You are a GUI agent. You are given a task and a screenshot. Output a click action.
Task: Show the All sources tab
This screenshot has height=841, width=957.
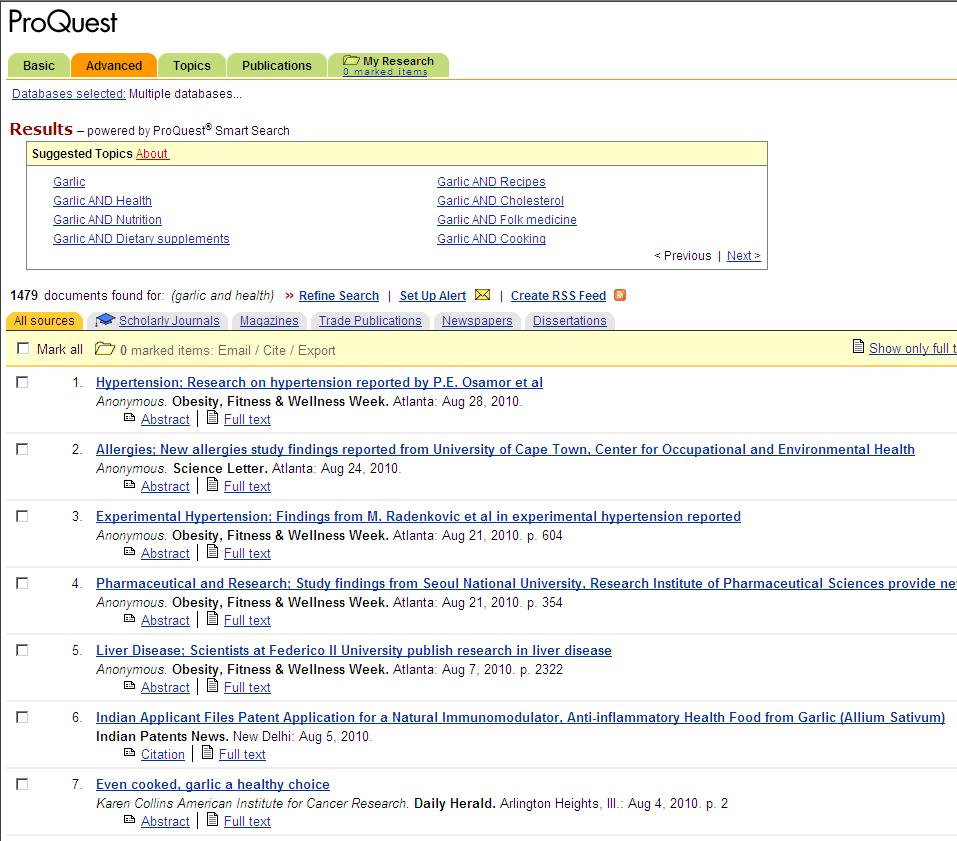coord(44,320)
